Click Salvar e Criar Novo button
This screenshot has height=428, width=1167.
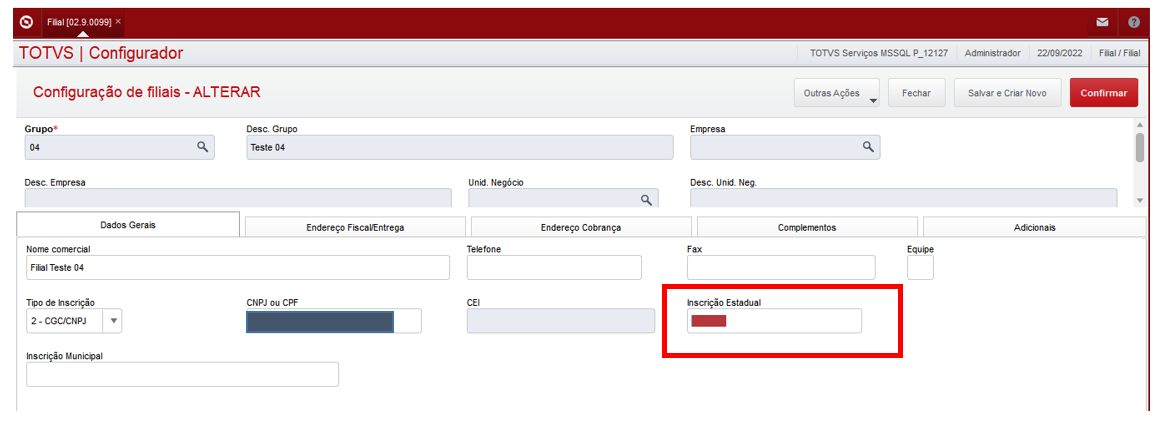(1007, 93)
